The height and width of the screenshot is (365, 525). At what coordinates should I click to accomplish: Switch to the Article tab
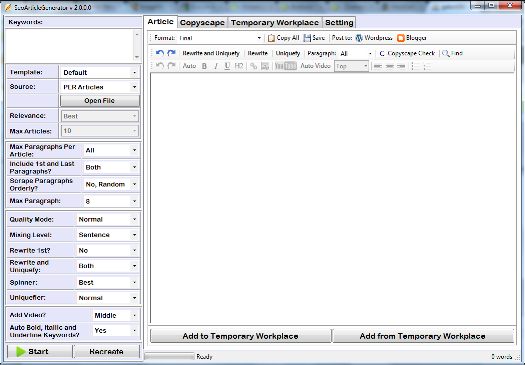coord(160,21)
